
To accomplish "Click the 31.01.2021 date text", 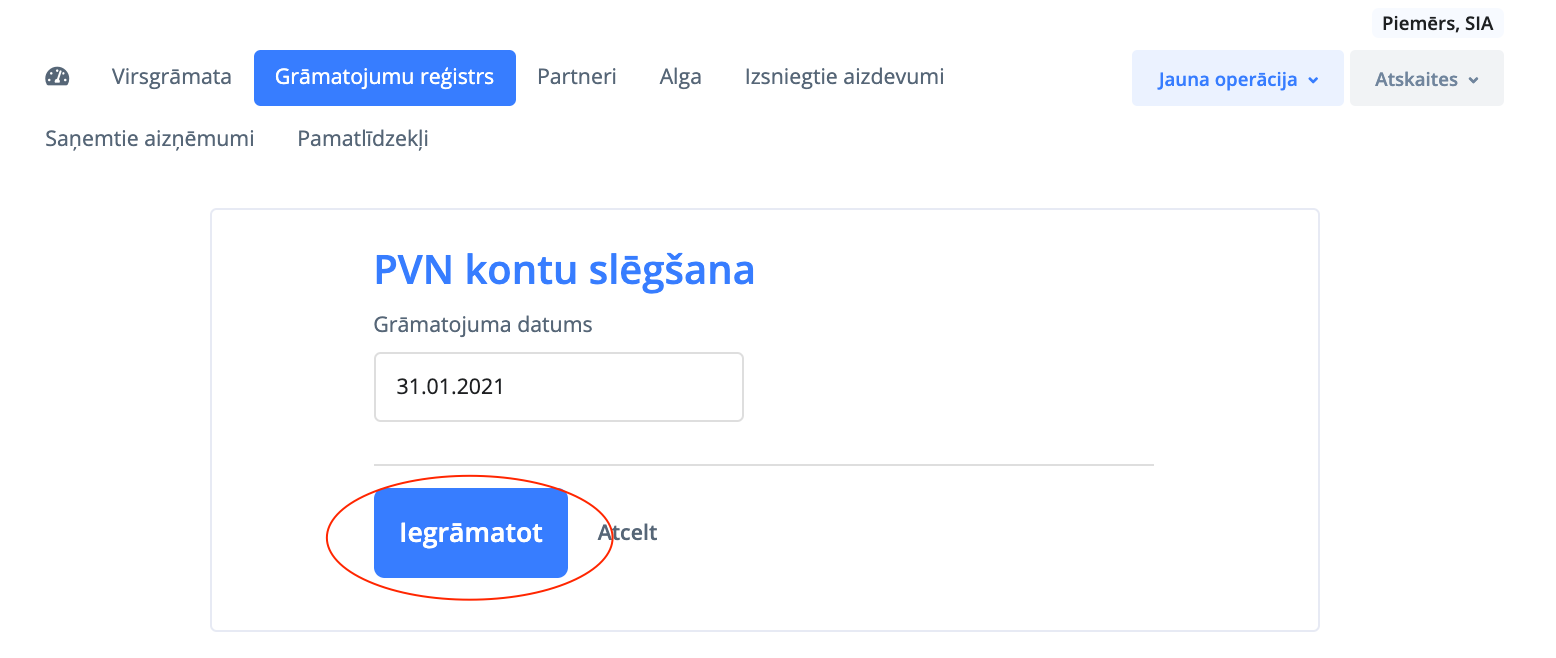I will (450, 386).
